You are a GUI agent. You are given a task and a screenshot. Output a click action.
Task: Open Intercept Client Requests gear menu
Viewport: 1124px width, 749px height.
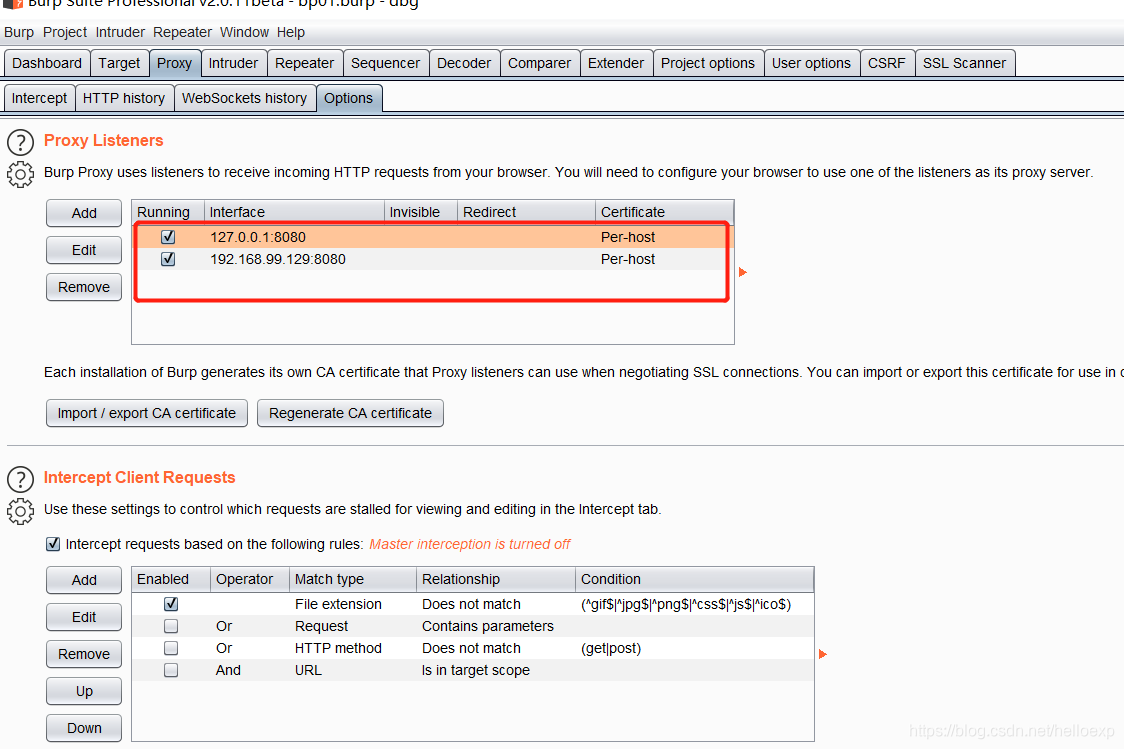(x=20, y=511)
